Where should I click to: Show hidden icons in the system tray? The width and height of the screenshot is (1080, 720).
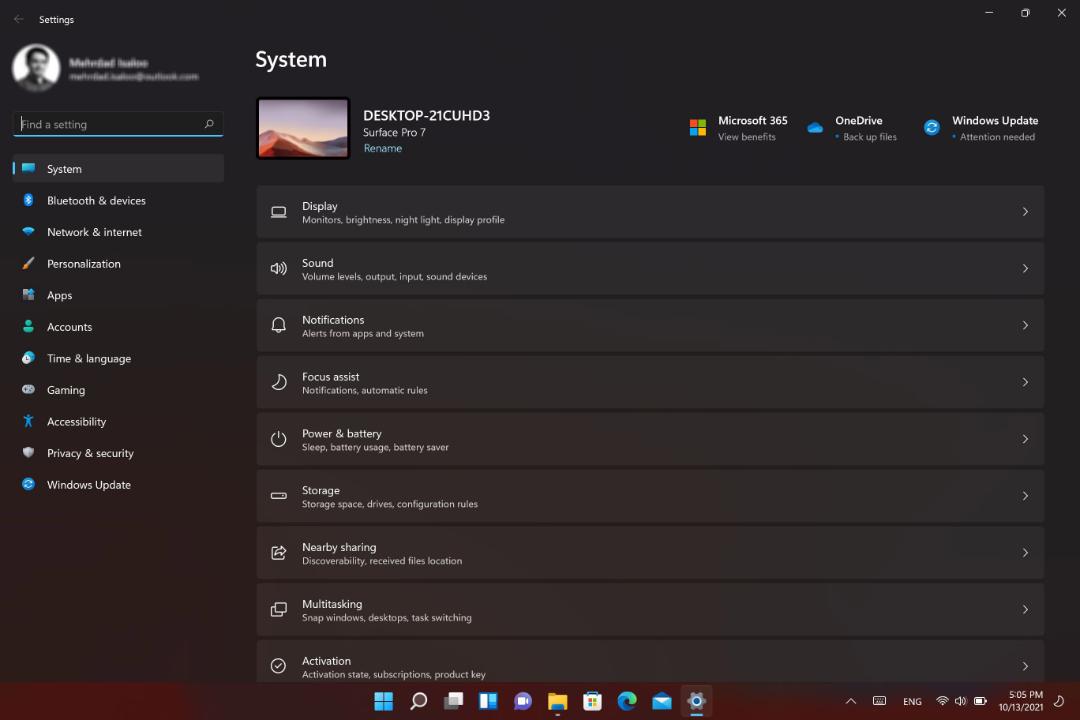[851, 701]
